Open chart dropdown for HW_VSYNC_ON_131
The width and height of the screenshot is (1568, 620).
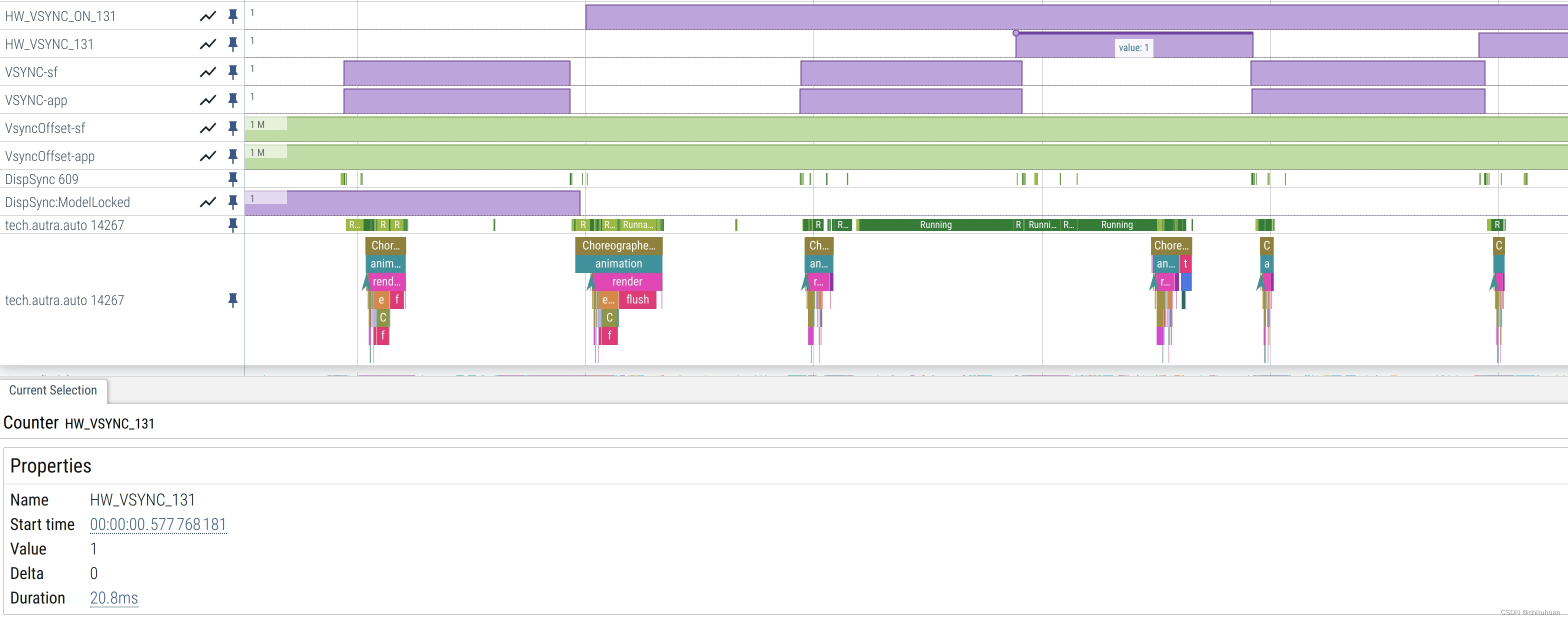[x=208, y=16]
